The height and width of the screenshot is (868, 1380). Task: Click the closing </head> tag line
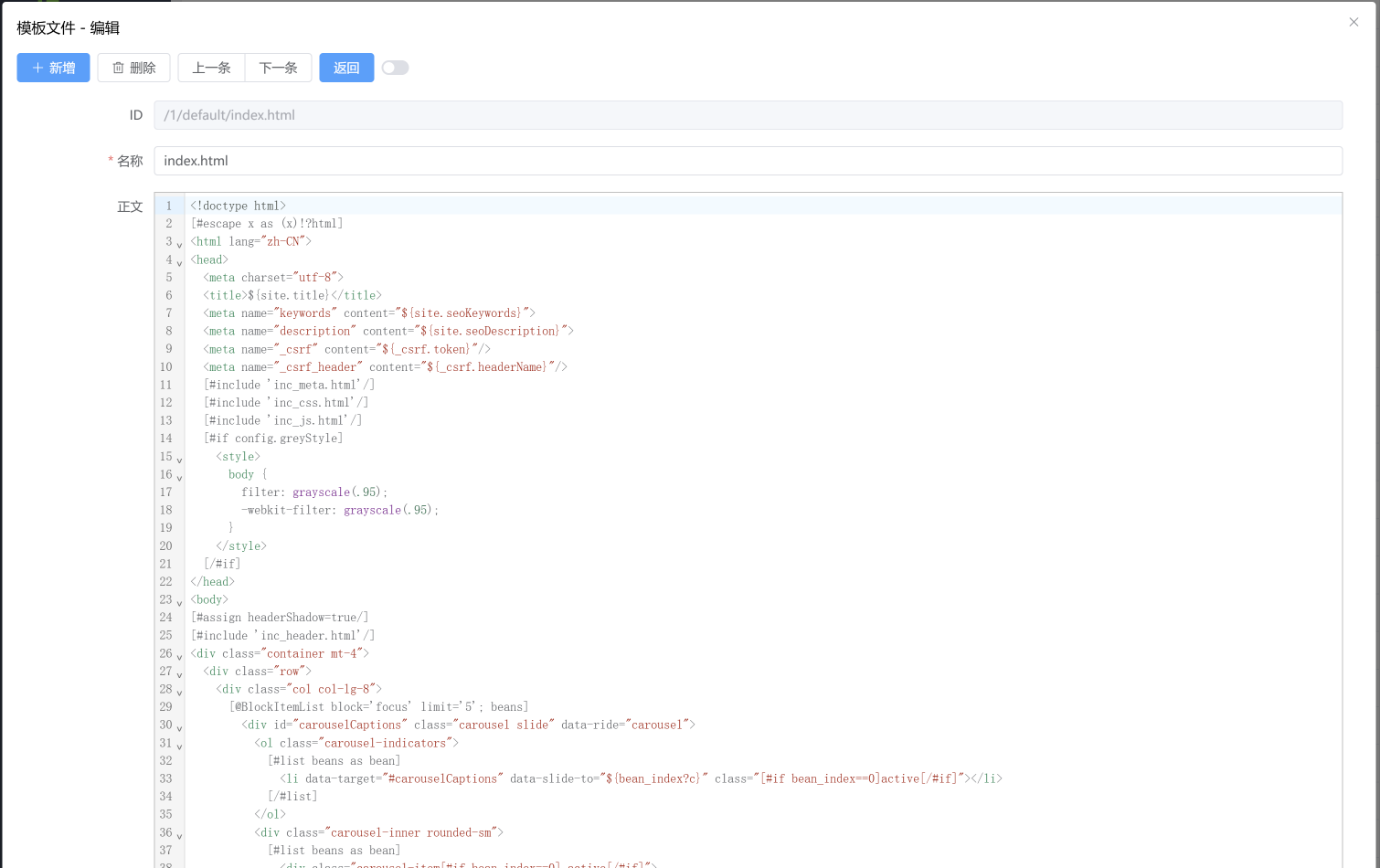click(212, 581)
